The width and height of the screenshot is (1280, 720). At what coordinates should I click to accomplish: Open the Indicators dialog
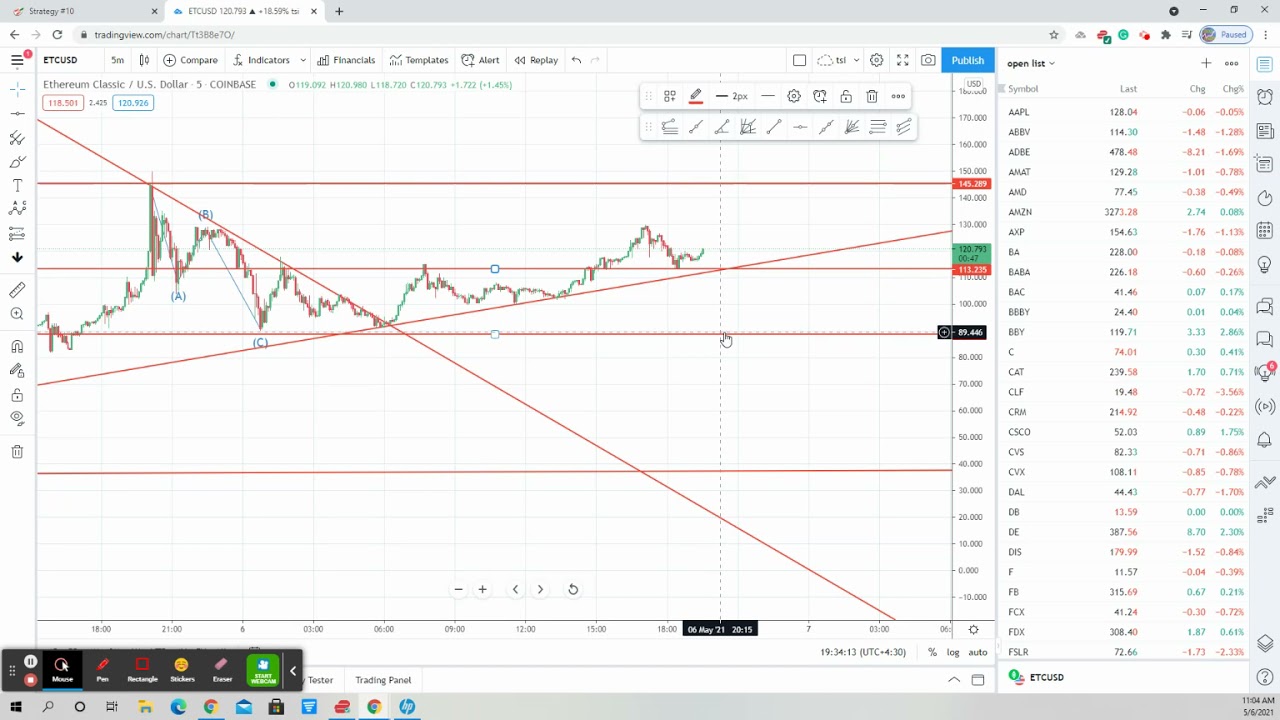click(261, 60)
